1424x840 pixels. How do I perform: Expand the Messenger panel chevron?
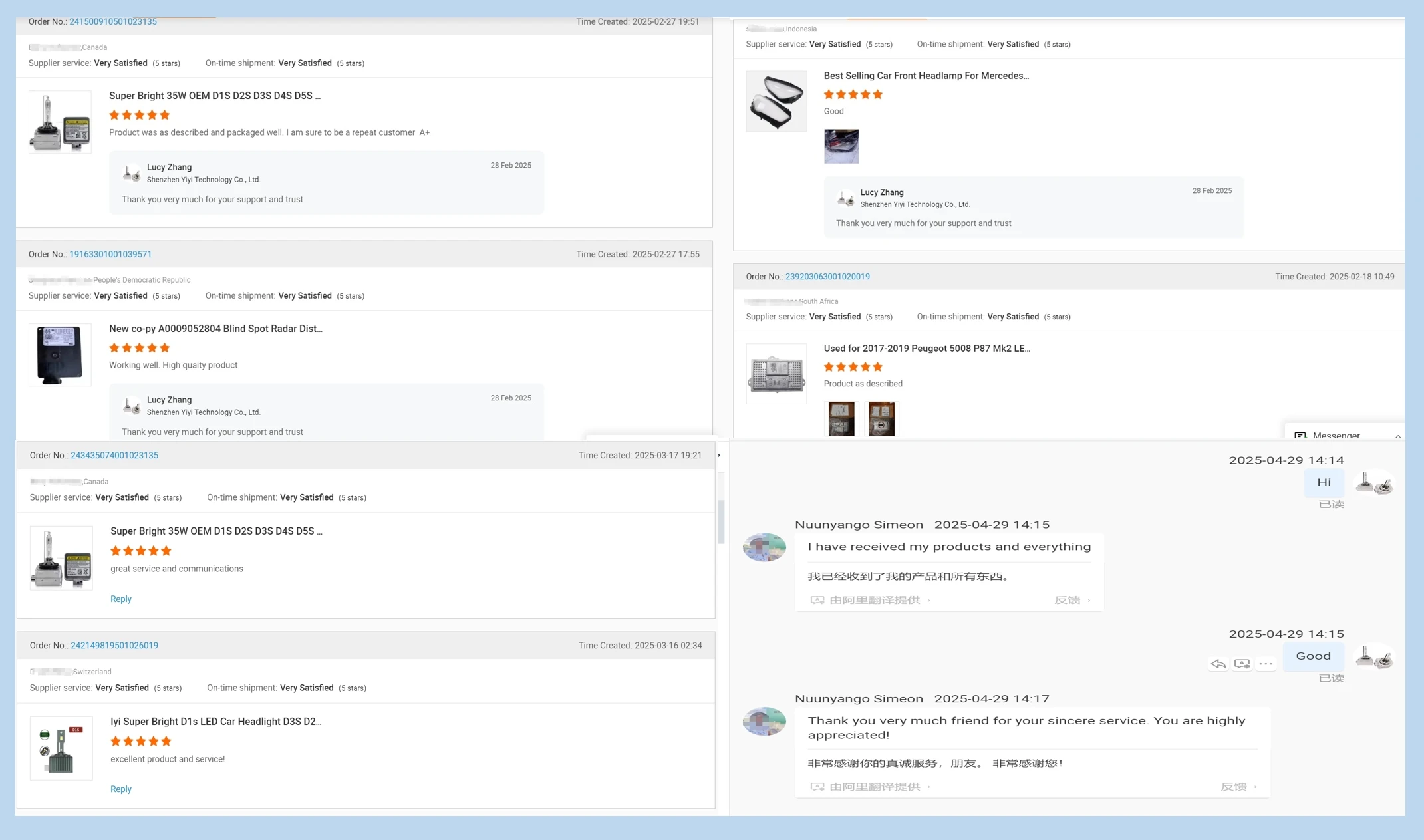point(1397,436)
